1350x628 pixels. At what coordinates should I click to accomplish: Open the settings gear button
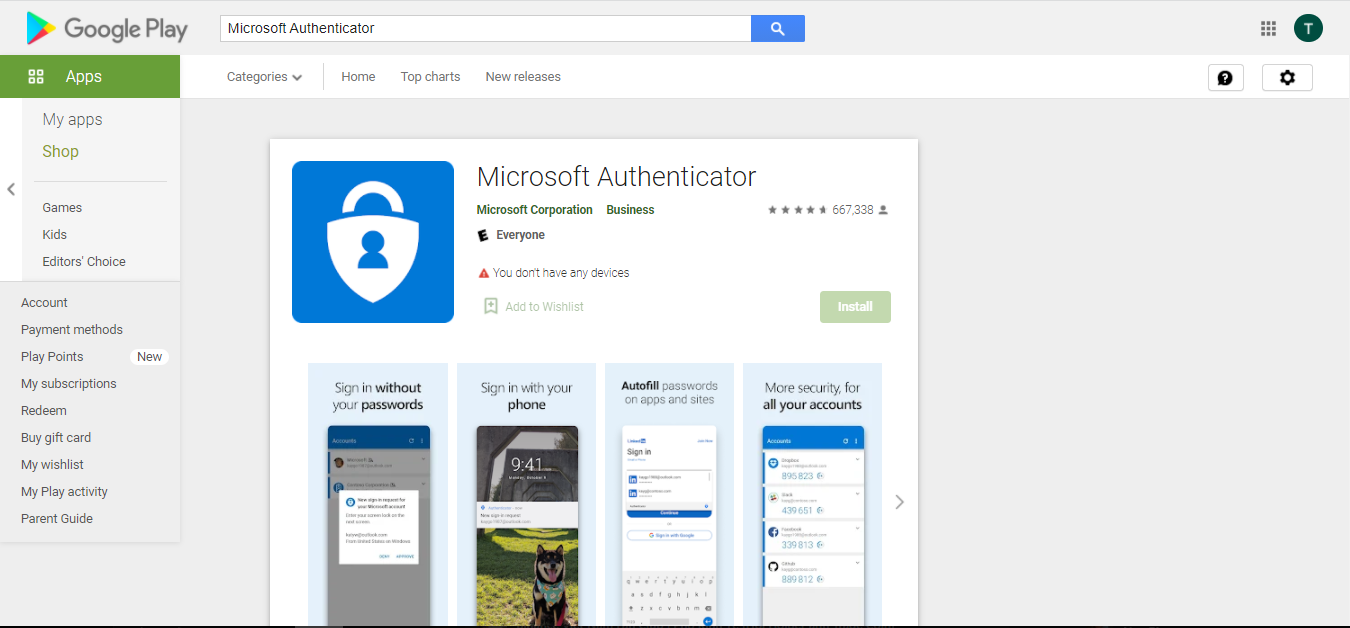(1287, 77)
